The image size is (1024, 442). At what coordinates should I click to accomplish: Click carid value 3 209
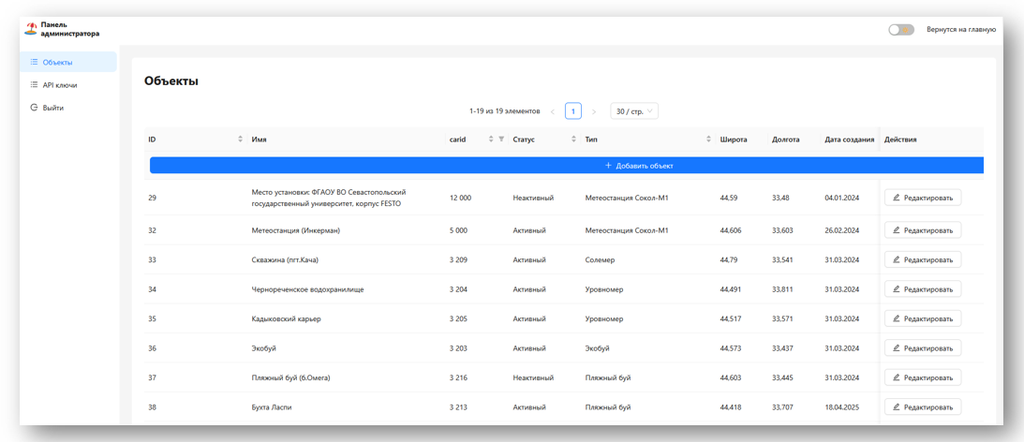(x=458, y=260)
